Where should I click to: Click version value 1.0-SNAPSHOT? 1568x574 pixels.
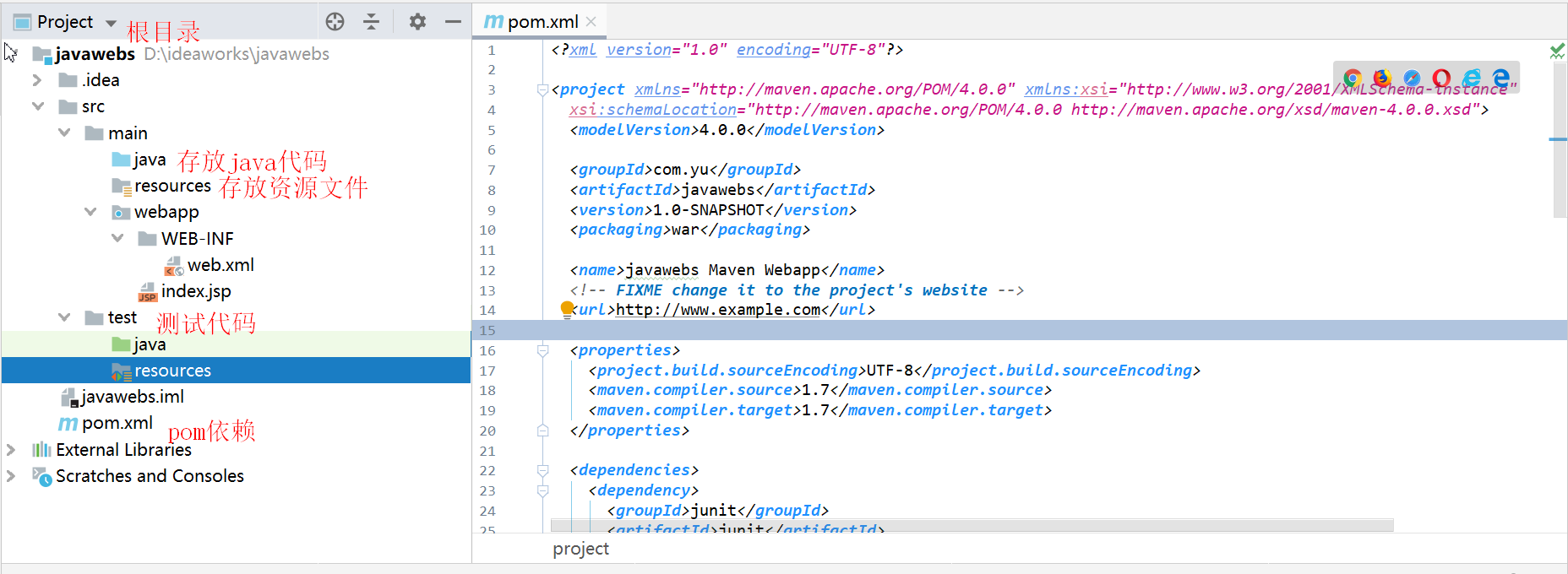coord(708,209)
